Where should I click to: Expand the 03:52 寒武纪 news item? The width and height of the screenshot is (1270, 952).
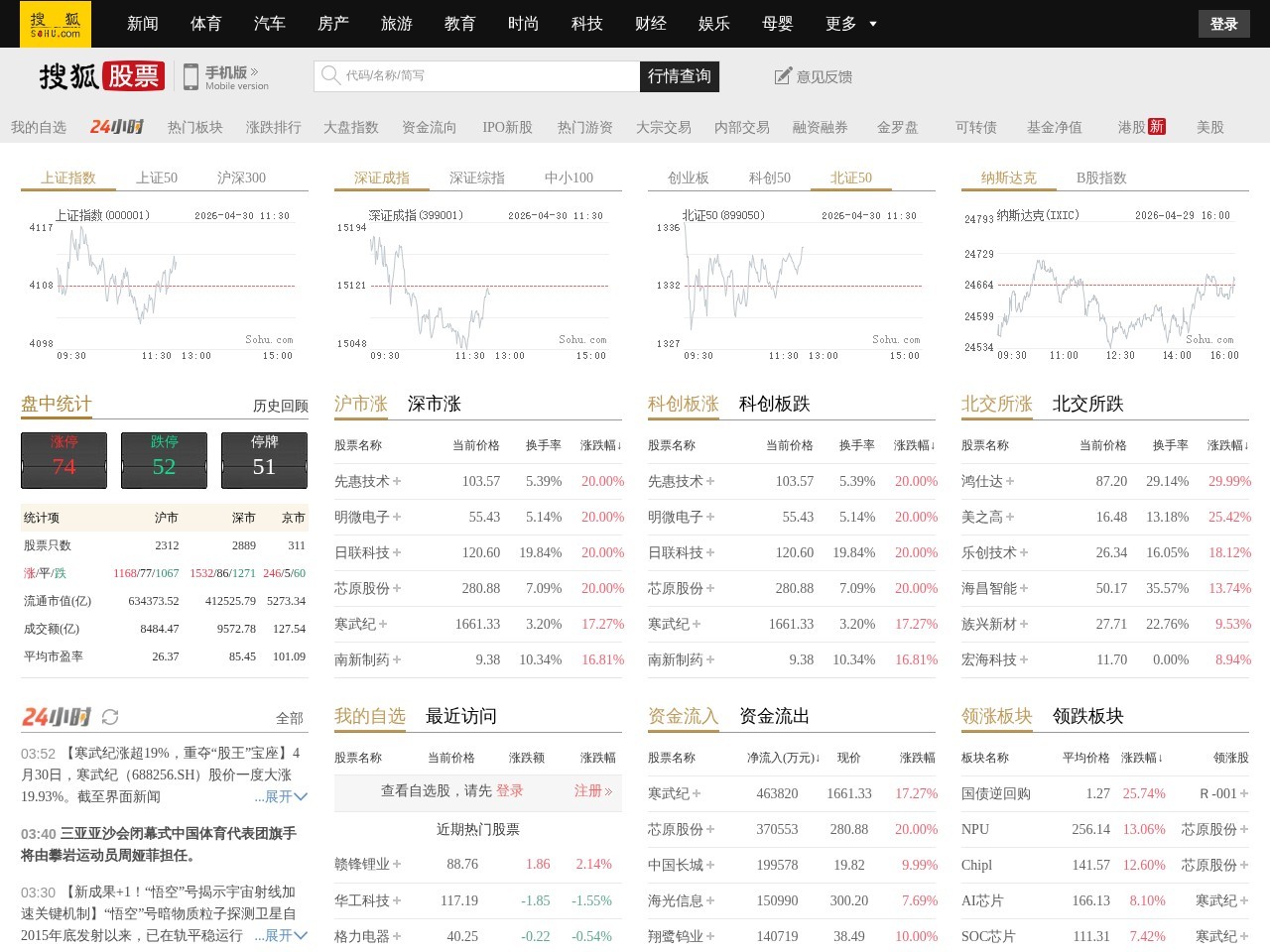click(x=281, y=796)
